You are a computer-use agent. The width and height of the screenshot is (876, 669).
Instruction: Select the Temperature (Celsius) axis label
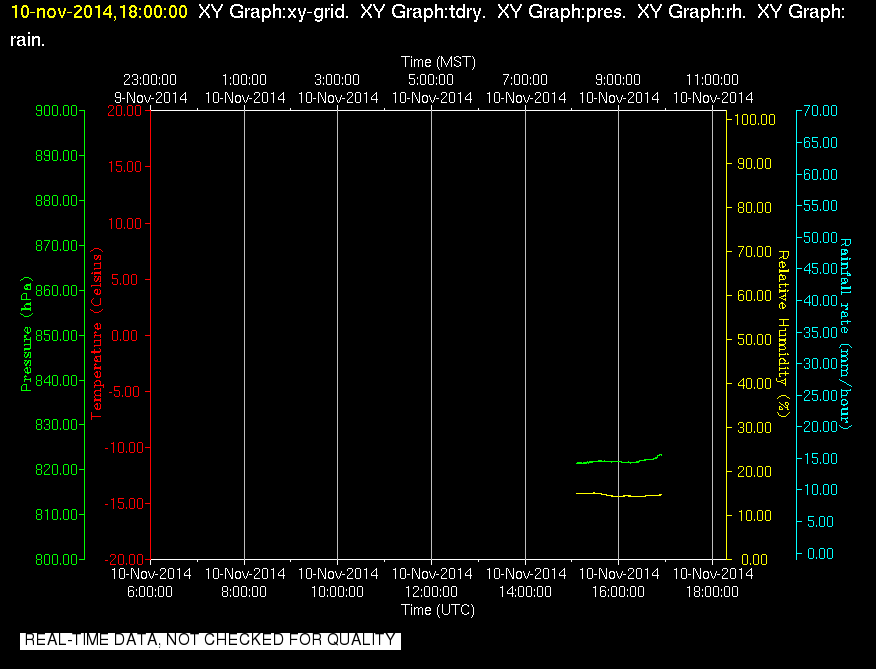click(x=97, y=334)
